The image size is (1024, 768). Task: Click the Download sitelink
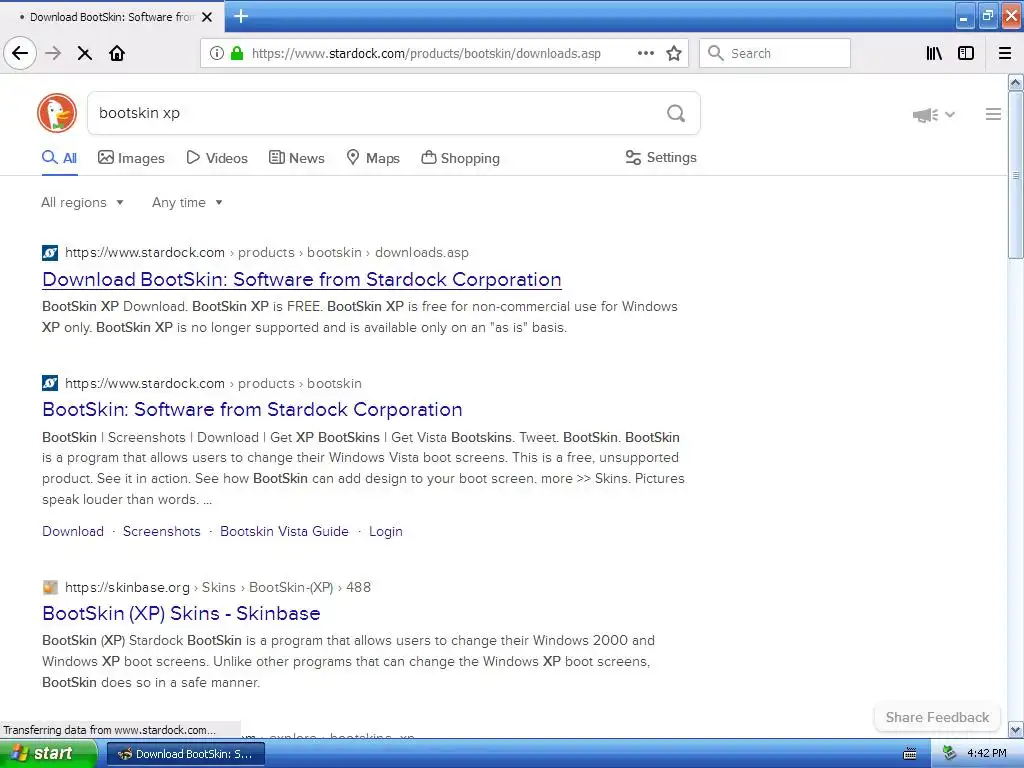pos(72,532)
